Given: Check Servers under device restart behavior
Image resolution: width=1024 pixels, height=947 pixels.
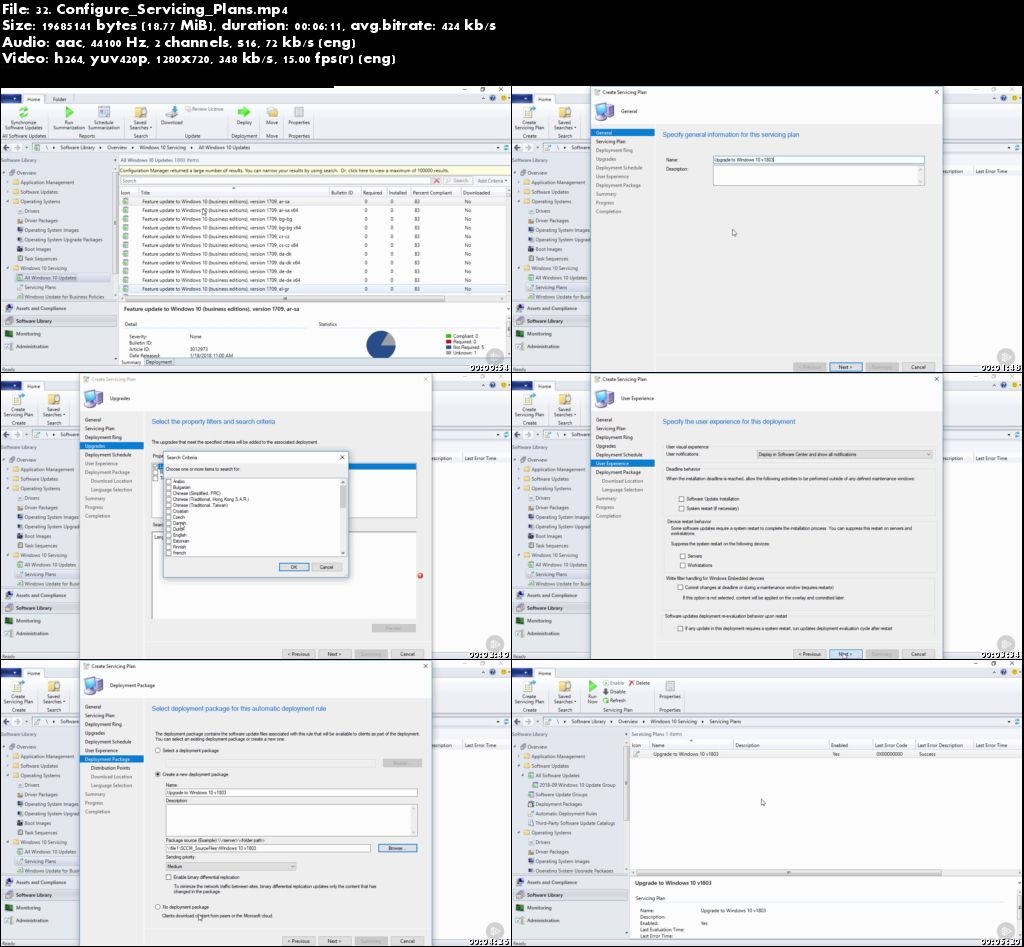Looking at the screenshot, I should coord(682,556).
